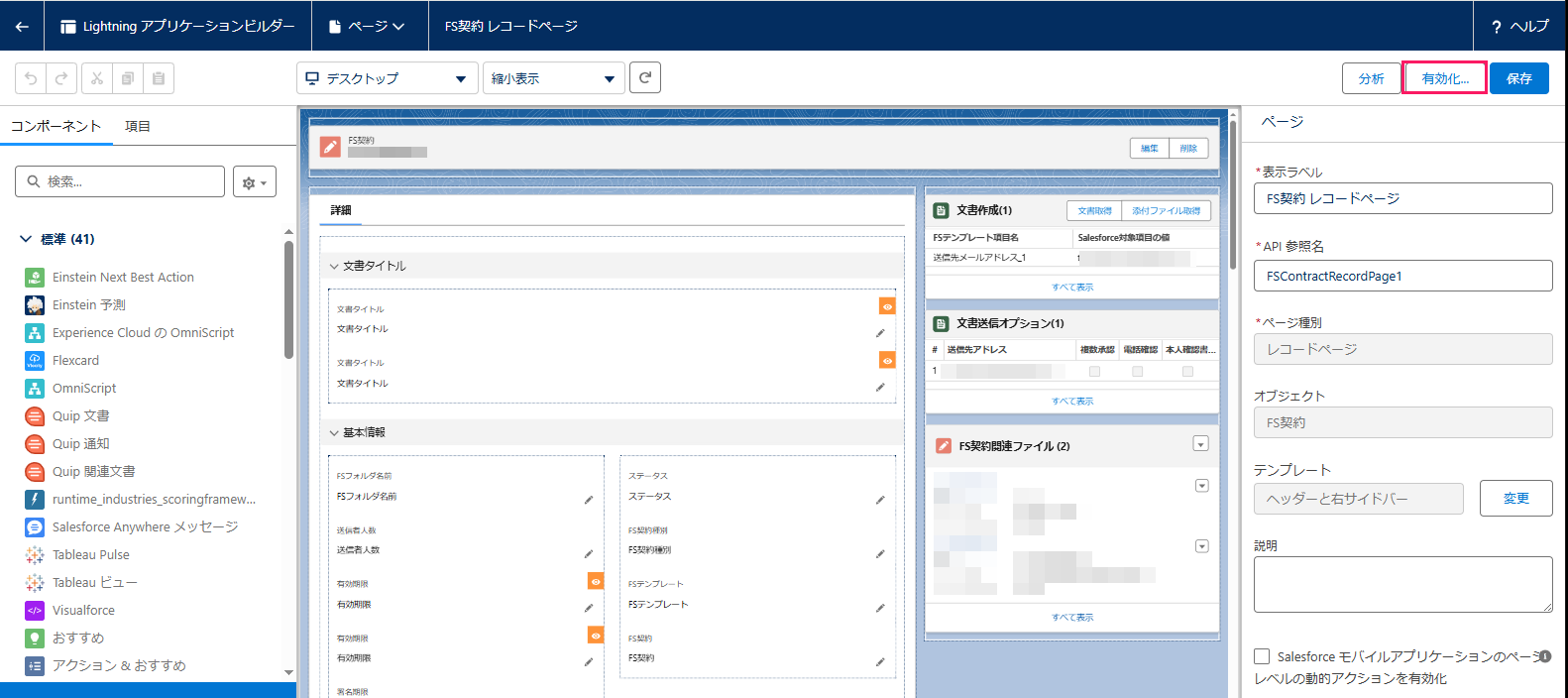This screenshot has height=698, width=1568.
Task: Click the back arrow icon
Action: click(22, 27)
